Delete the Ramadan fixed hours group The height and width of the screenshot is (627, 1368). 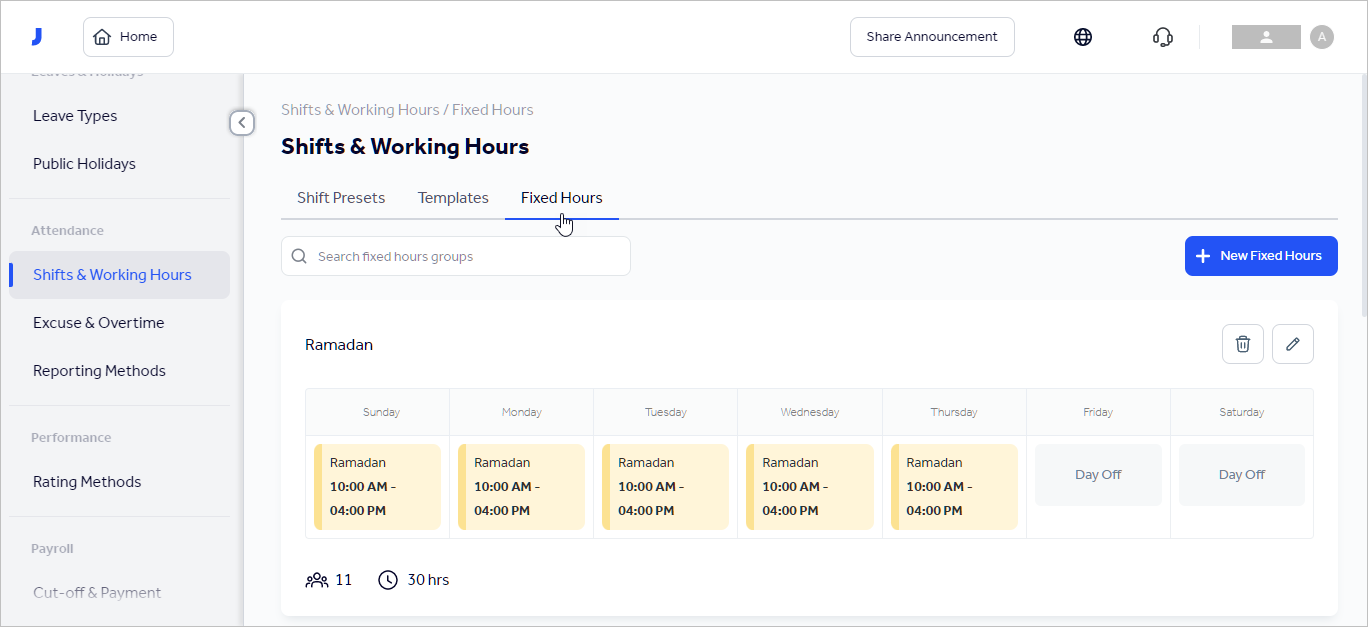click(1242, 343)
